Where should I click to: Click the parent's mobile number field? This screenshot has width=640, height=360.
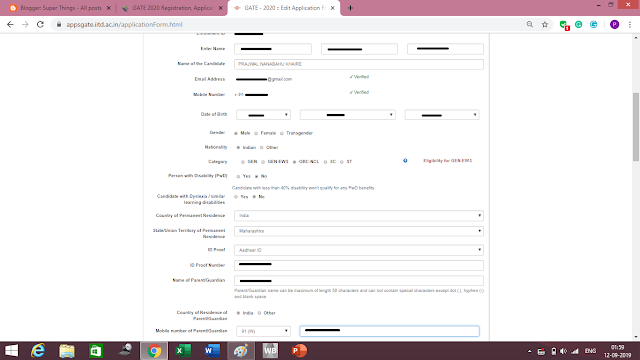389,331
